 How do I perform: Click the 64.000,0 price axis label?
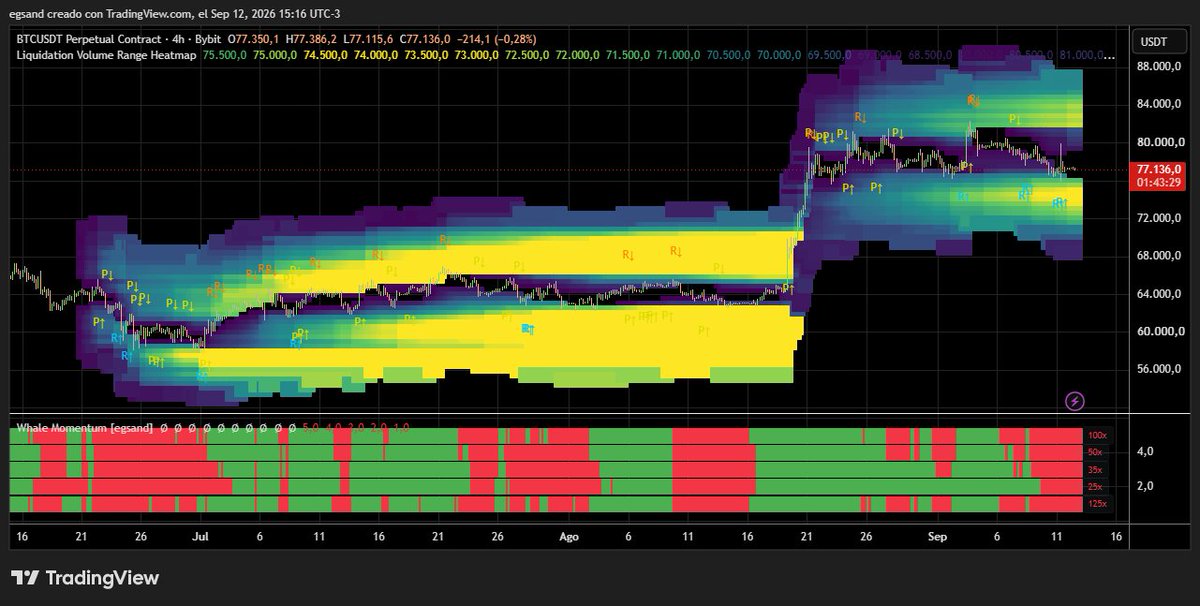(1161, 294)
